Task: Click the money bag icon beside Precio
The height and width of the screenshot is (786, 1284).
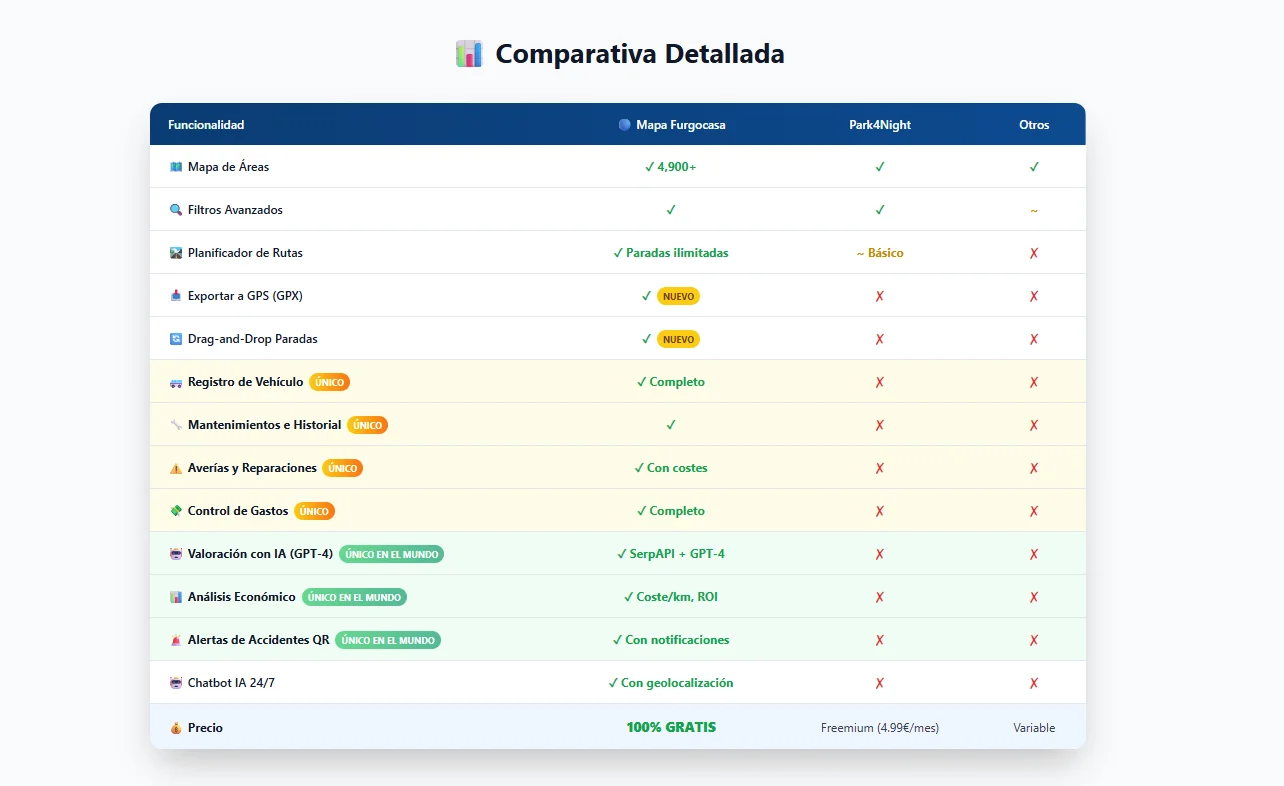Action: point(176,728)
